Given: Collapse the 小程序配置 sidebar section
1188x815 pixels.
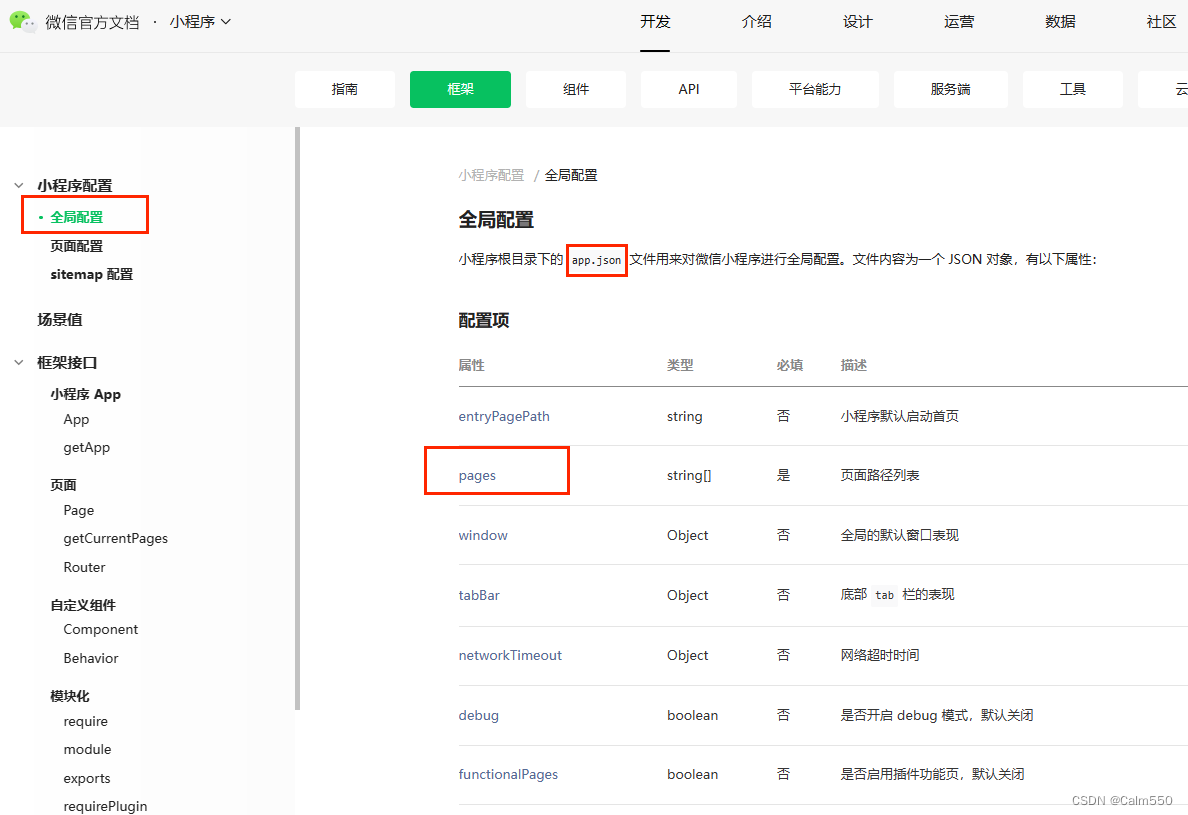Looking at the screenshot, I should point(19,186).
